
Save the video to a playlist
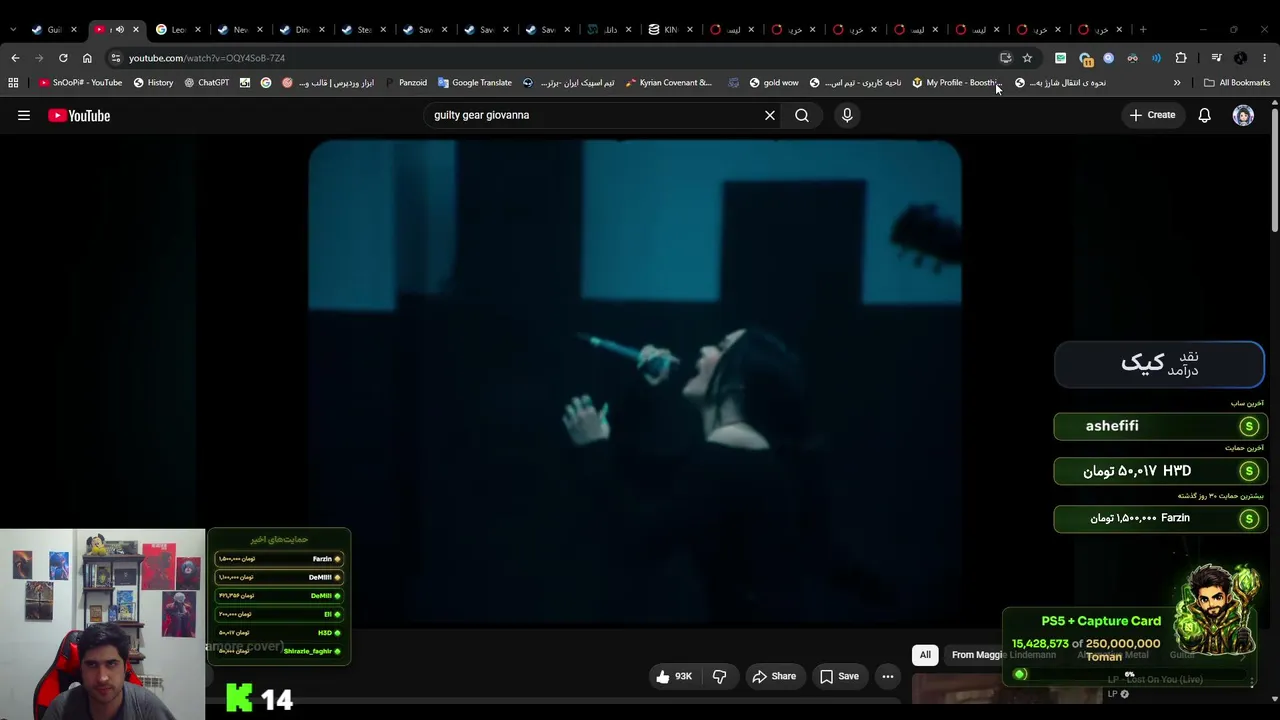click(839, 677)
